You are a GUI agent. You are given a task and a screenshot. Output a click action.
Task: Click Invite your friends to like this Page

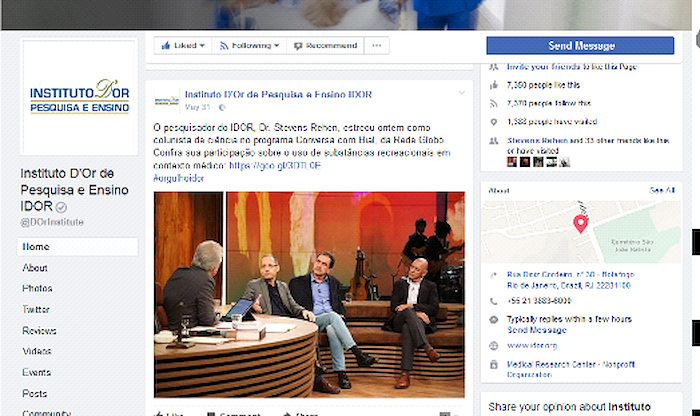[572, 67]
